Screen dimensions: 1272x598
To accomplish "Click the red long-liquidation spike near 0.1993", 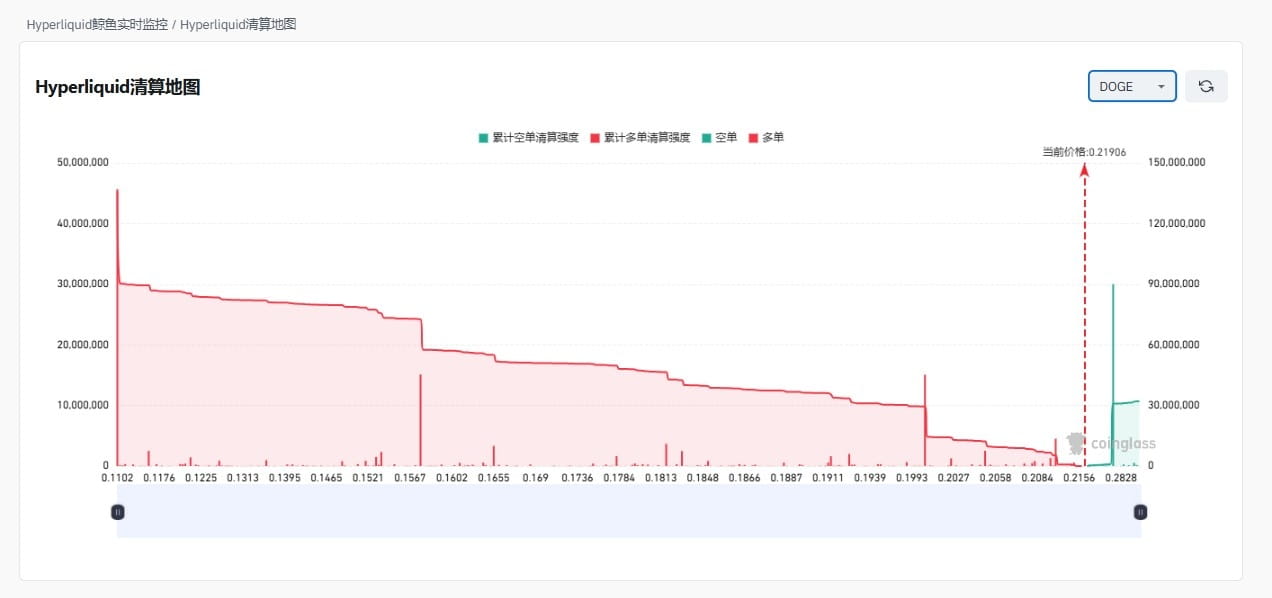I will coord(925,420).
